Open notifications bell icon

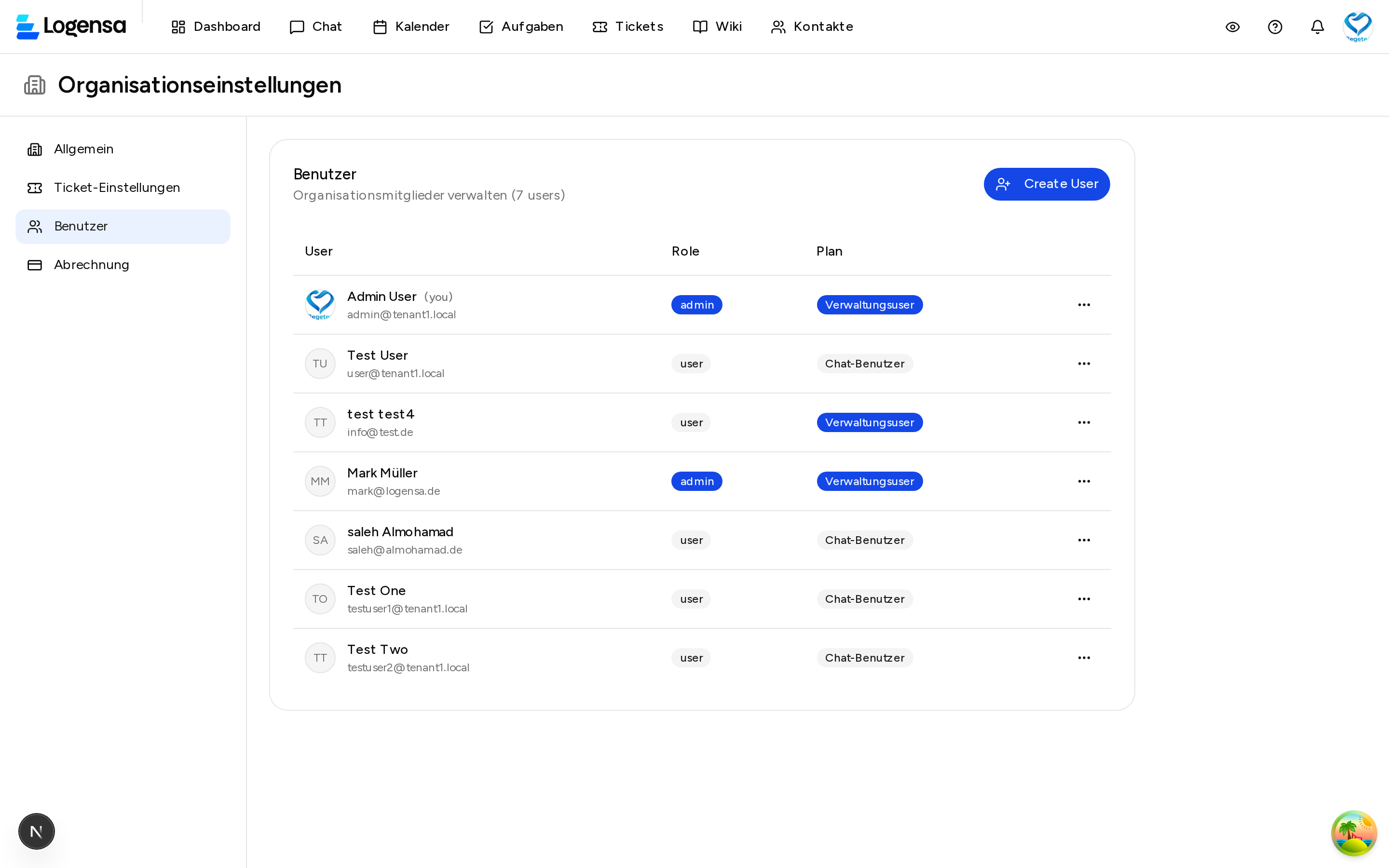pos(1317,27)
